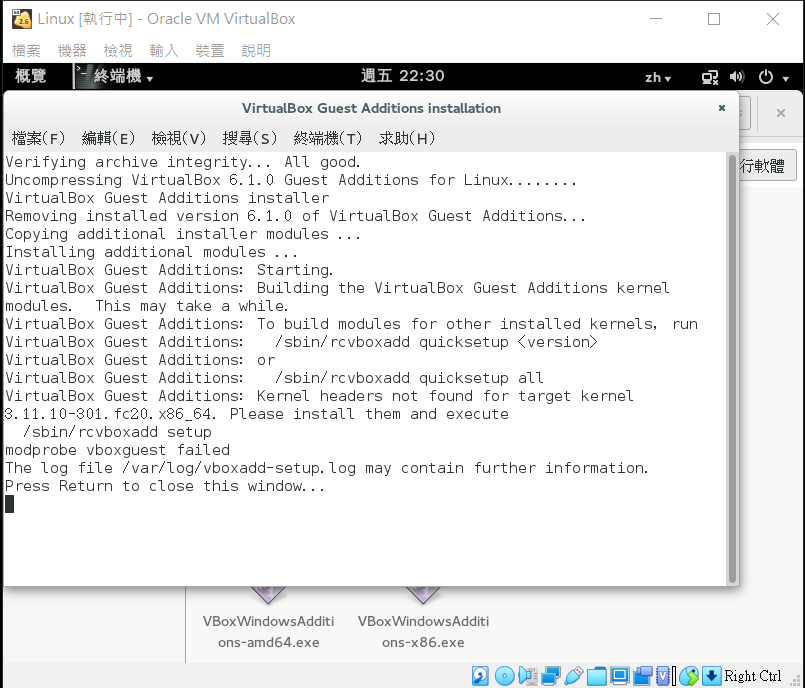The height and width of the screenshot is (688, 805).
Task: Open the VirtualBox 輸入 menu
Action: pos(164,50)
